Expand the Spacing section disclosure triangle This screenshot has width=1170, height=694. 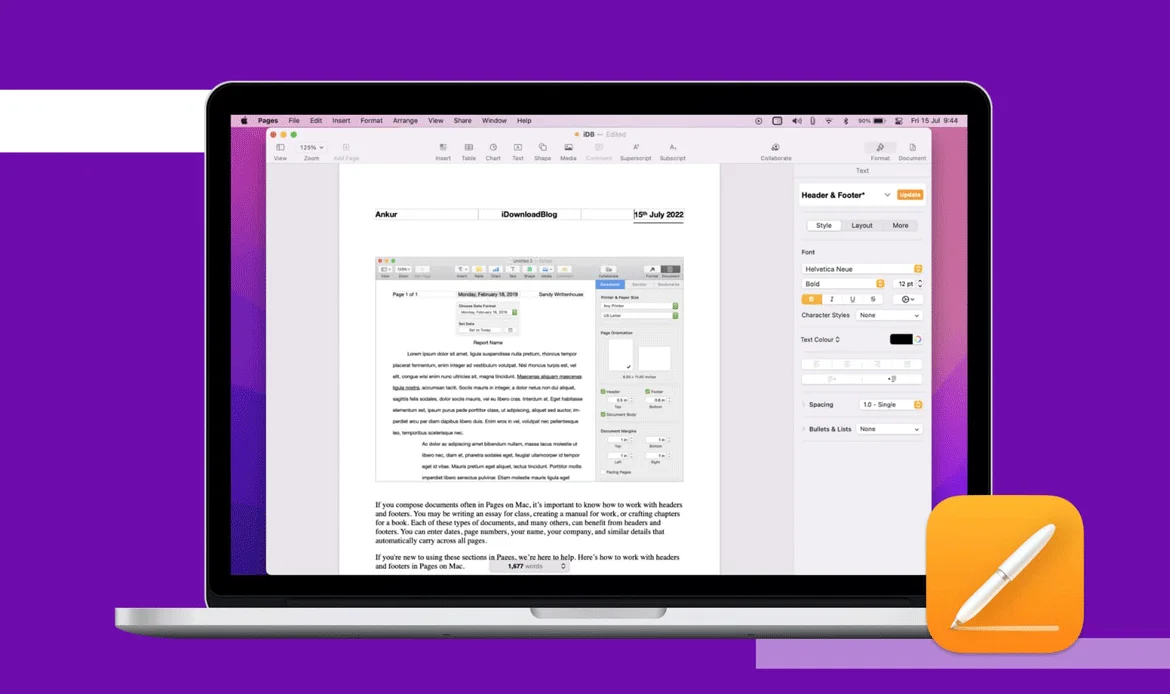[804, 405]
